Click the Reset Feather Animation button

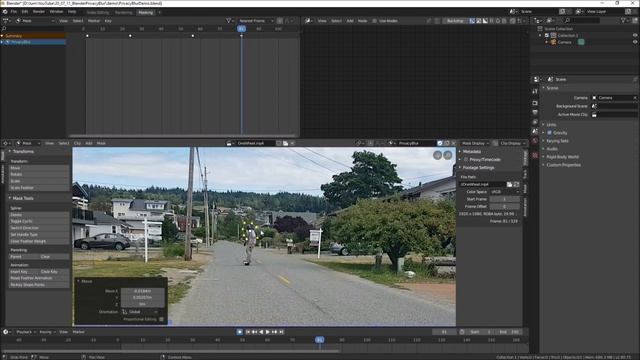click(x=39, y=278)
